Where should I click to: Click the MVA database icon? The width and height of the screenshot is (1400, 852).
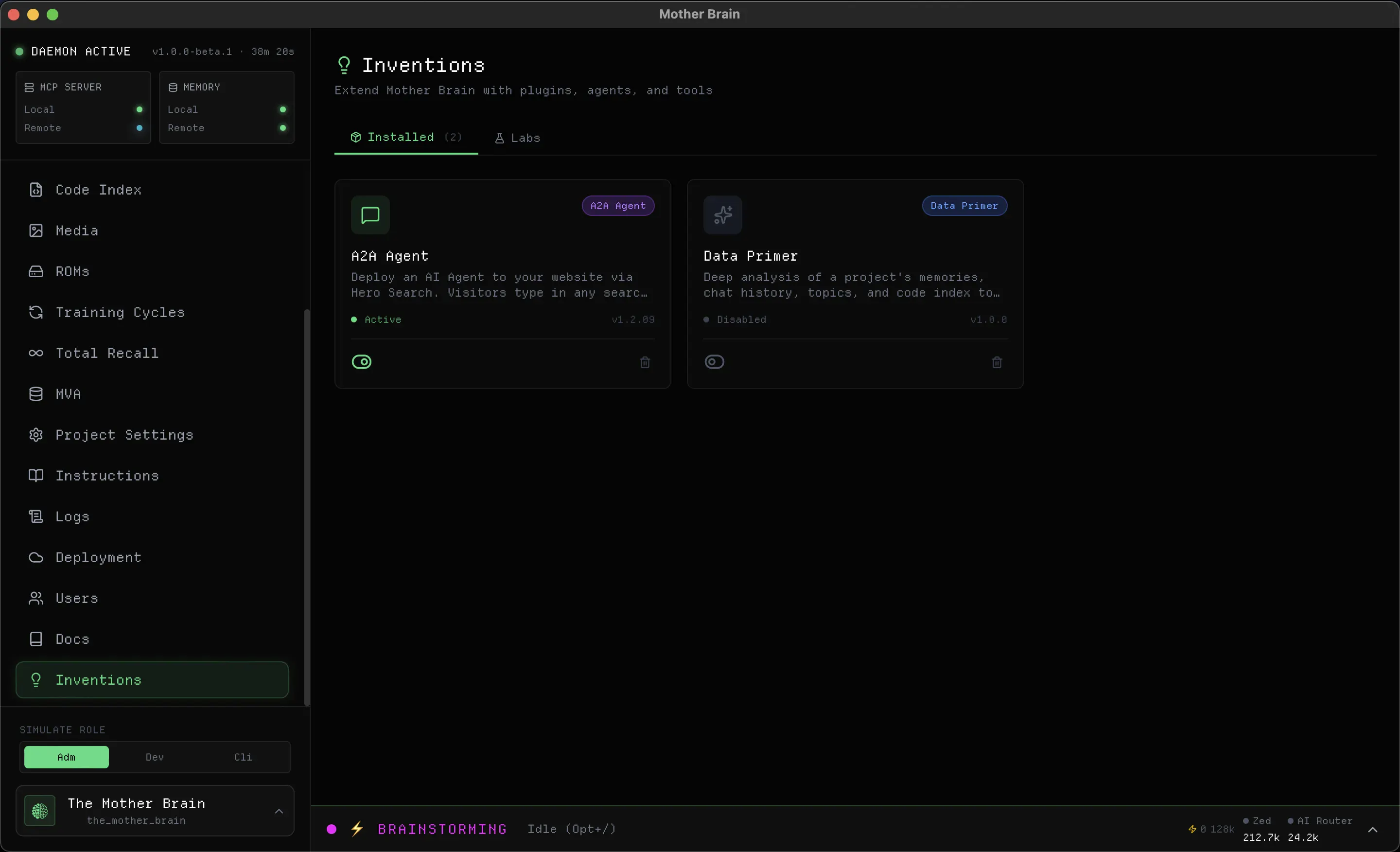[36, 394]
